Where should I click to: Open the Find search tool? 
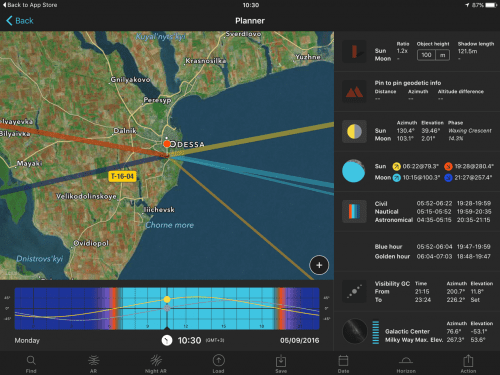[31, 364]
